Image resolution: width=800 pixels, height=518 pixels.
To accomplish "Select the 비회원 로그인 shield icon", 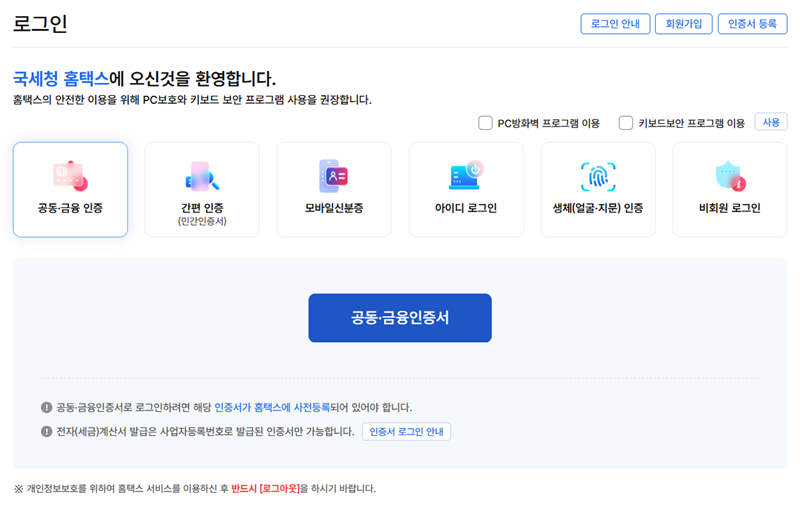I will [731, 176].
